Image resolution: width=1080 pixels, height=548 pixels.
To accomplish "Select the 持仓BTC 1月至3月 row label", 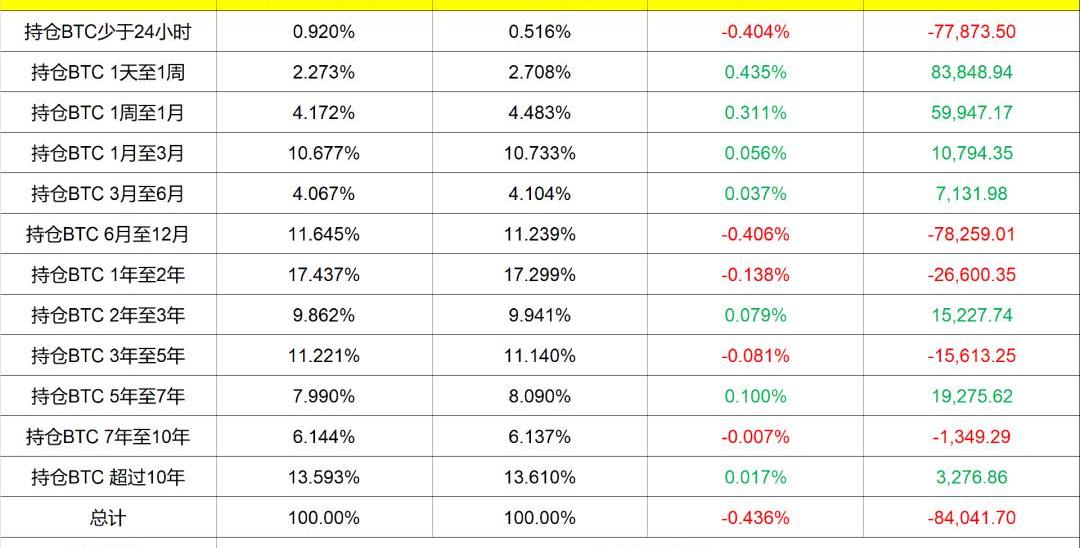I will click(108, 153).
